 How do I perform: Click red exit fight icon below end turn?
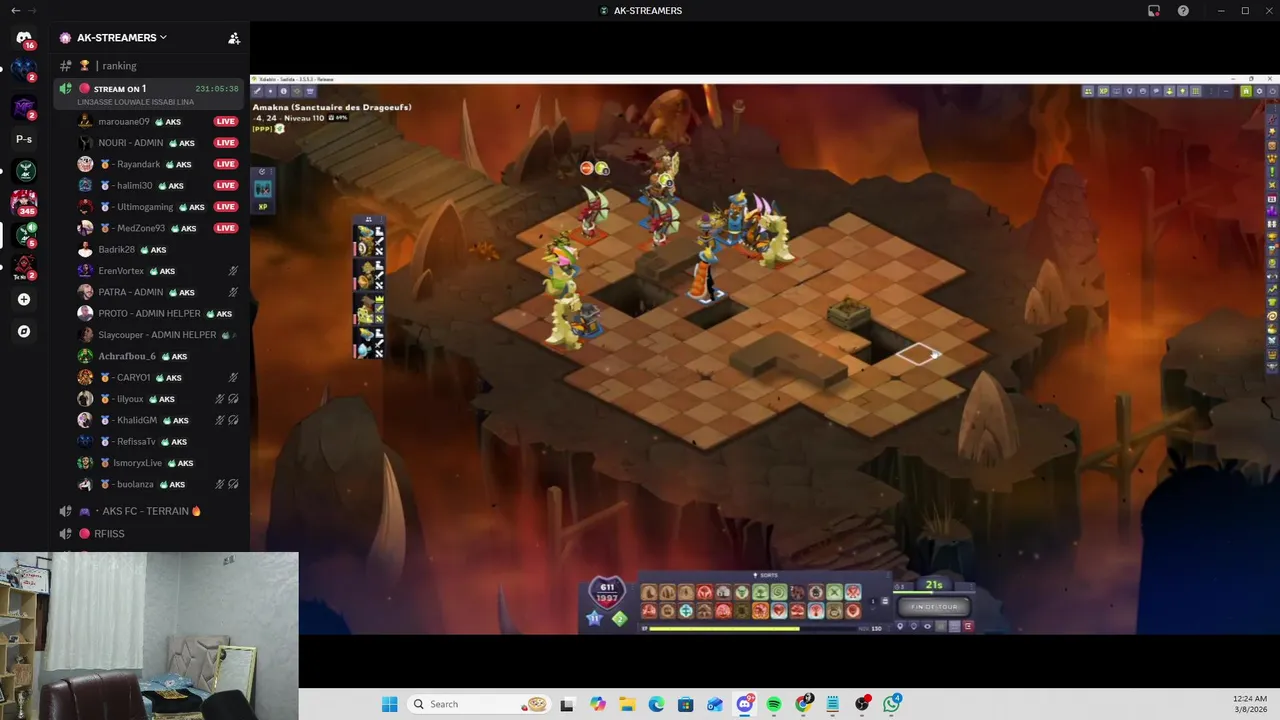969,626
